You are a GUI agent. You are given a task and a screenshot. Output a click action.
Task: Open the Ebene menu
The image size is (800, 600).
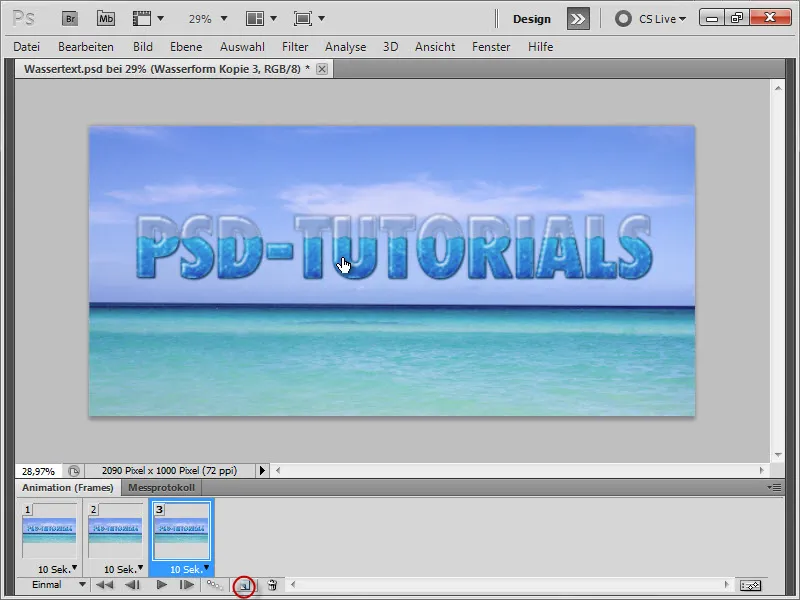pos(186,47)
